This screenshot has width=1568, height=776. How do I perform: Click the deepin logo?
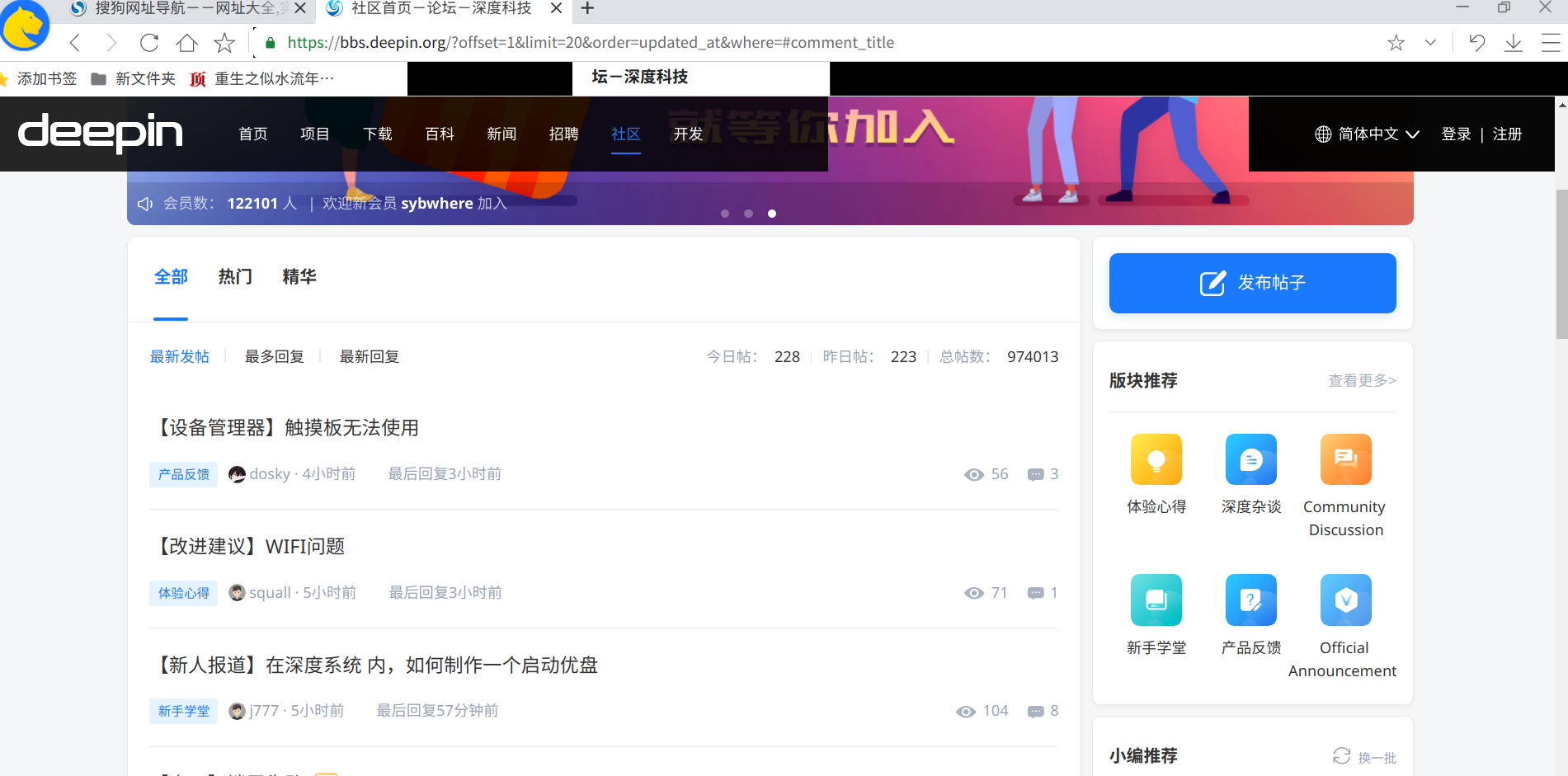[99, 134]
